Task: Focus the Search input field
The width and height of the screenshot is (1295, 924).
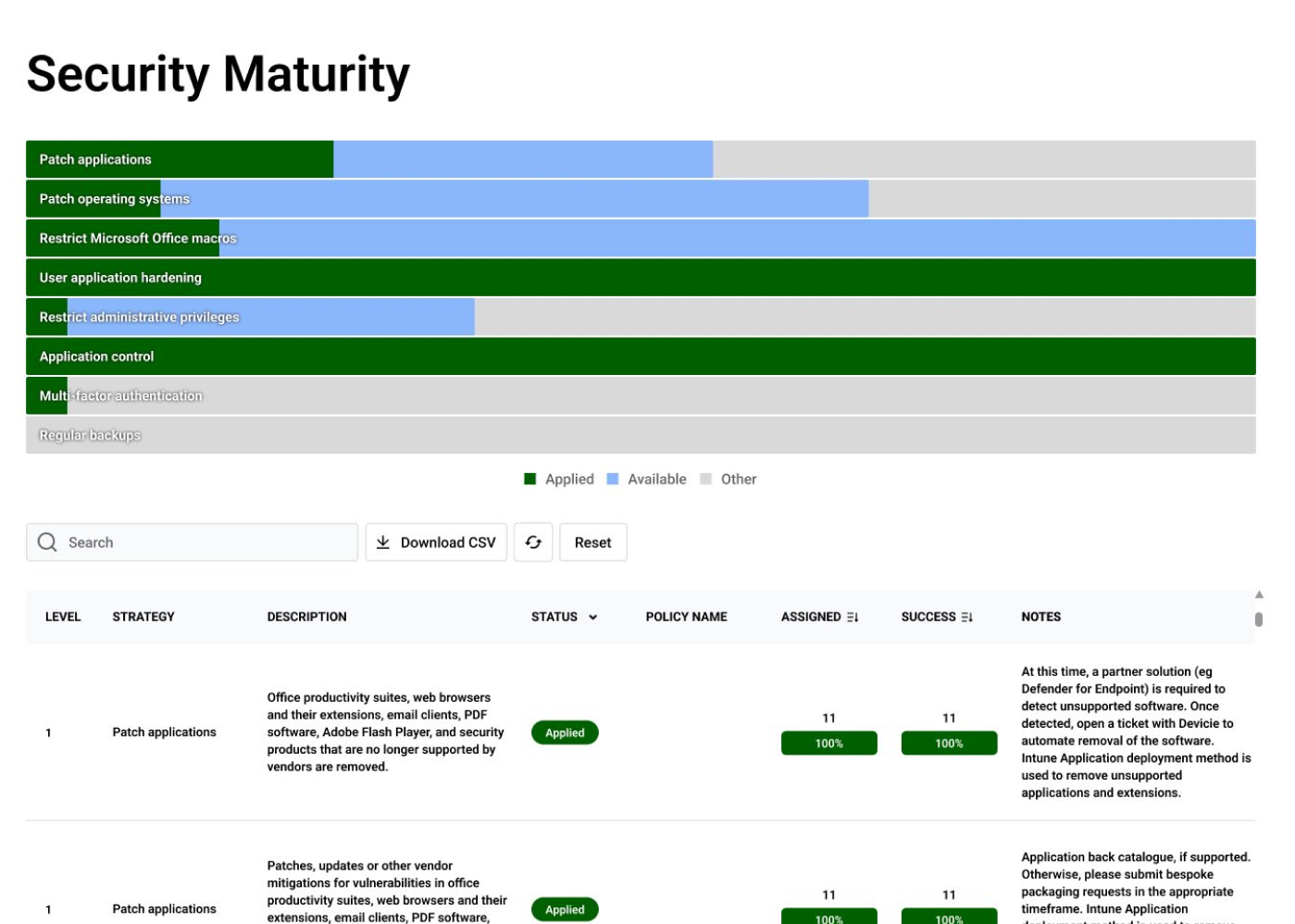Action: pos(192,543)
